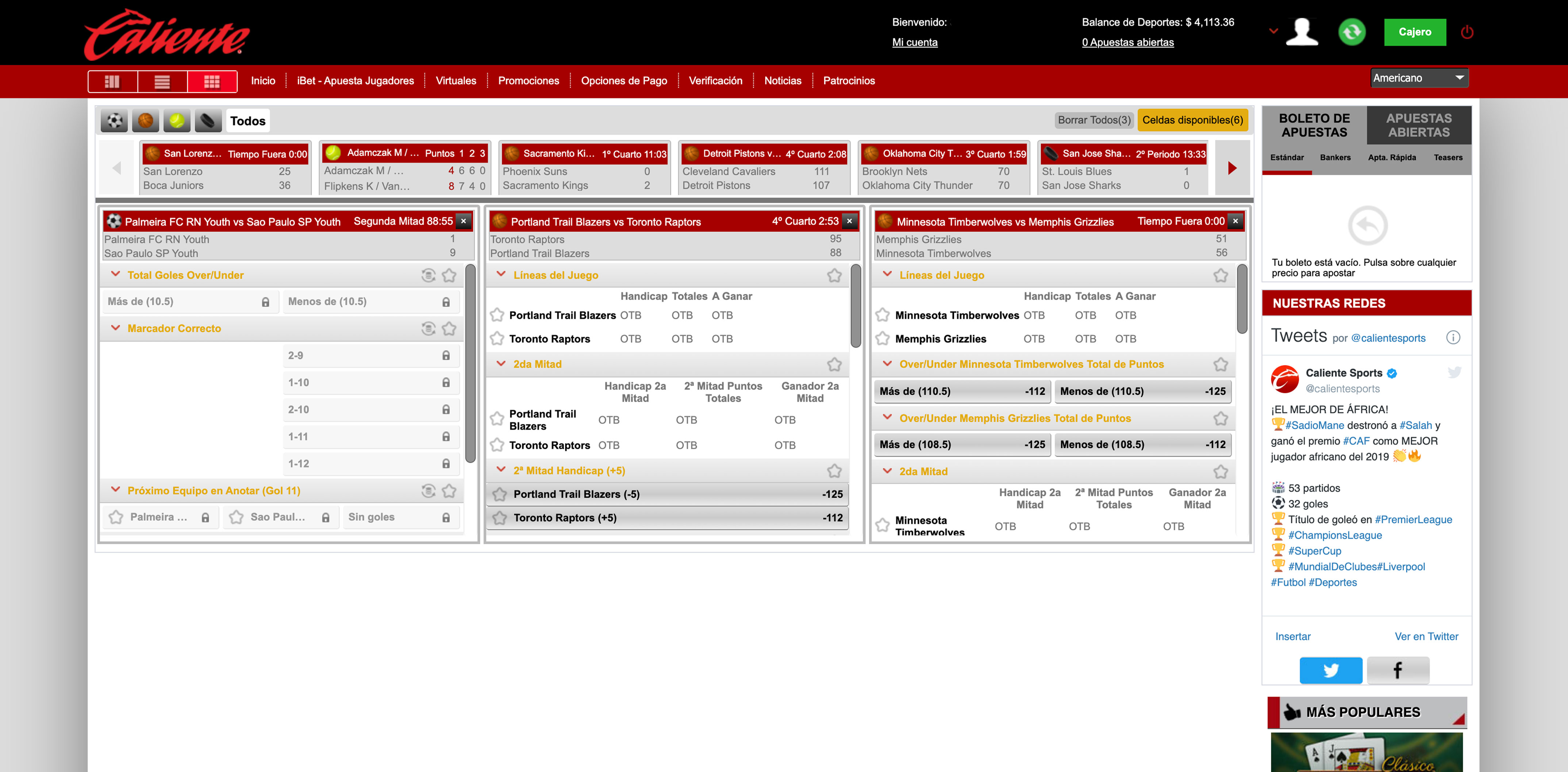This screenshot has height=772, width=1568.
Task: Filter events by the hockey puck icon
Action: 208,121
